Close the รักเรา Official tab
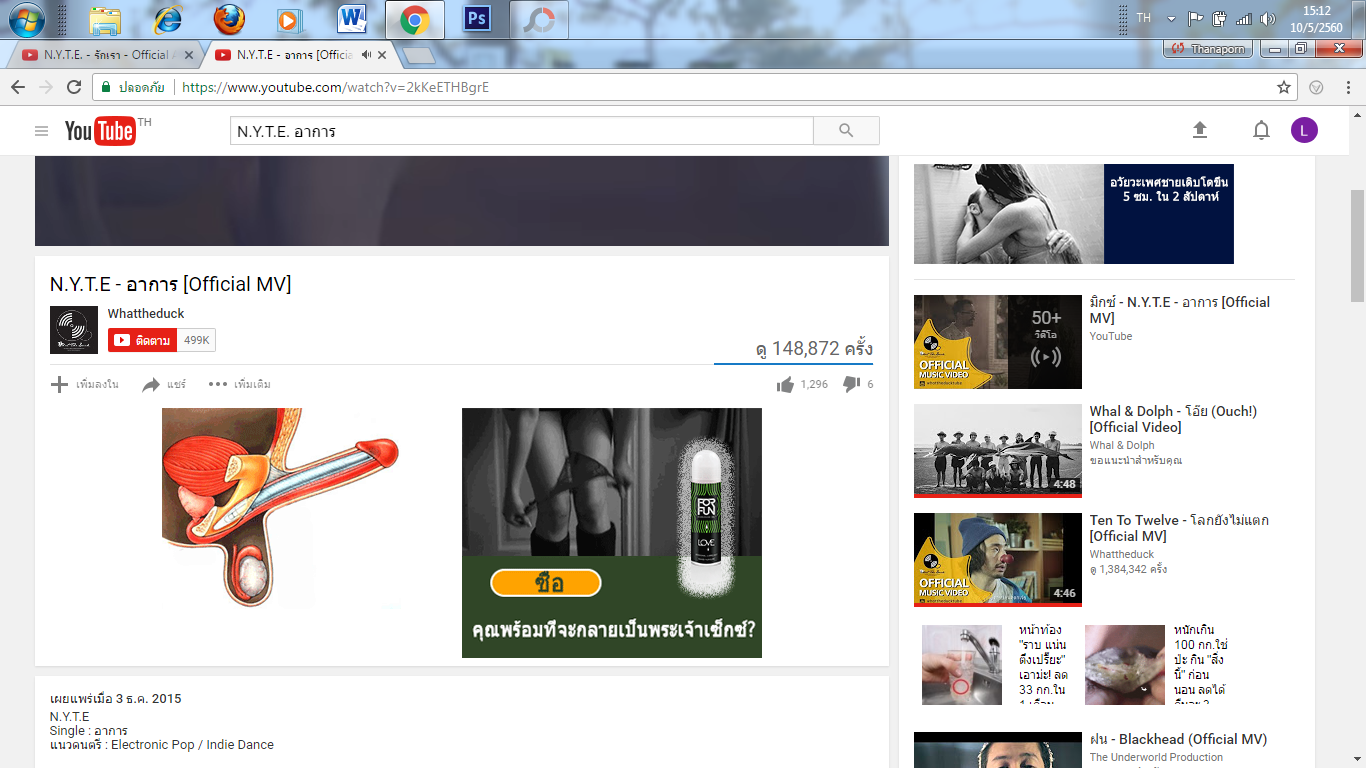This screenshot has width=1366, height=768. pos(188,55)
